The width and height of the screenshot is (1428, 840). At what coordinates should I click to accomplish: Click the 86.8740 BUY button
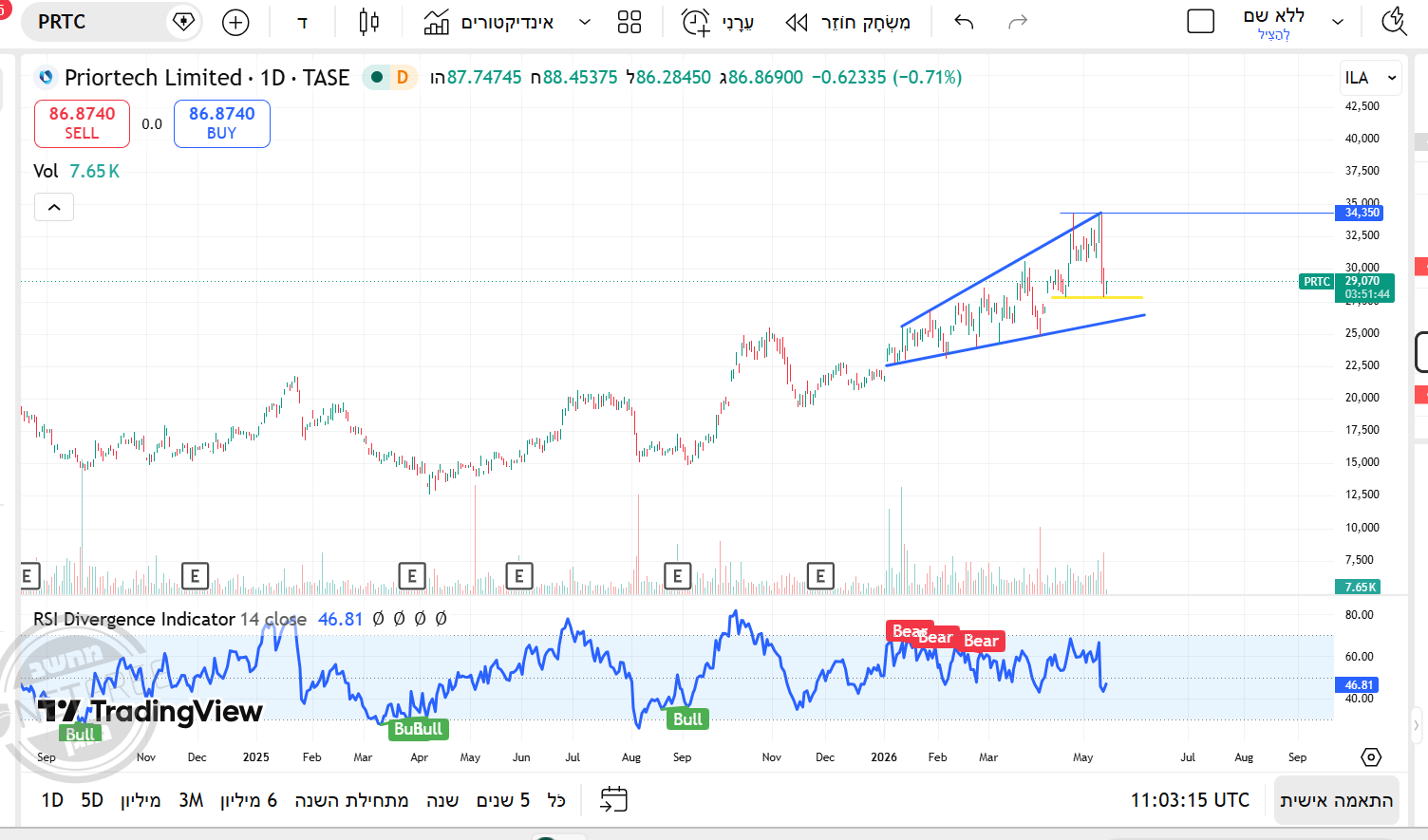point(222,123)
